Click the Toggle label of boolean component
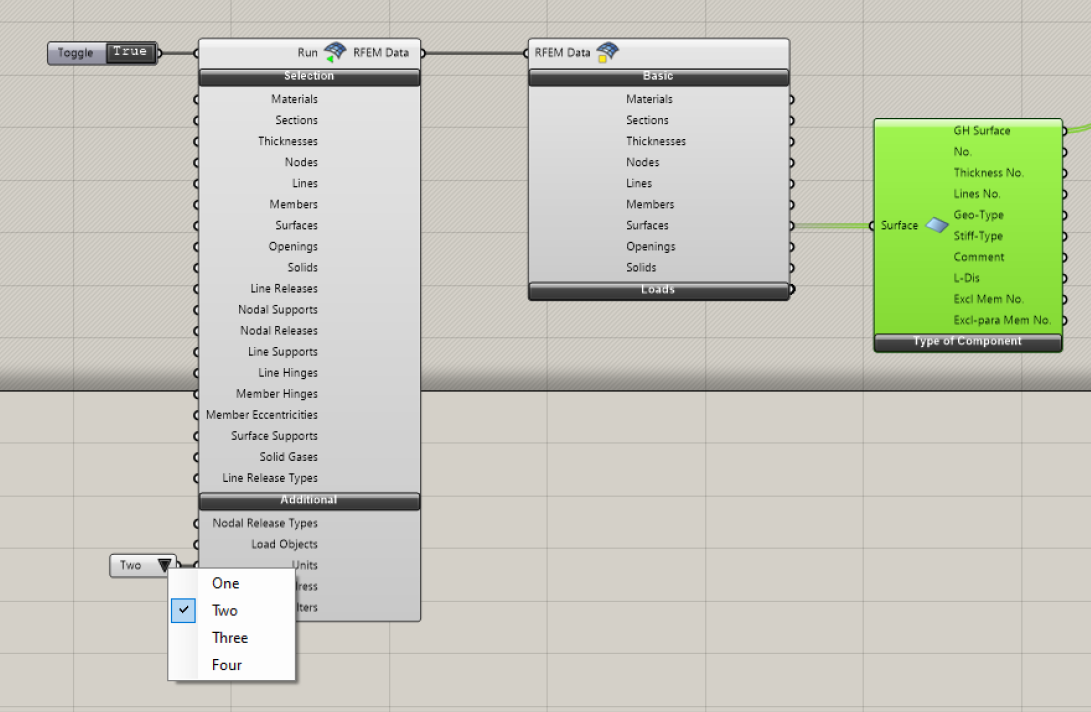 point(75,53)
